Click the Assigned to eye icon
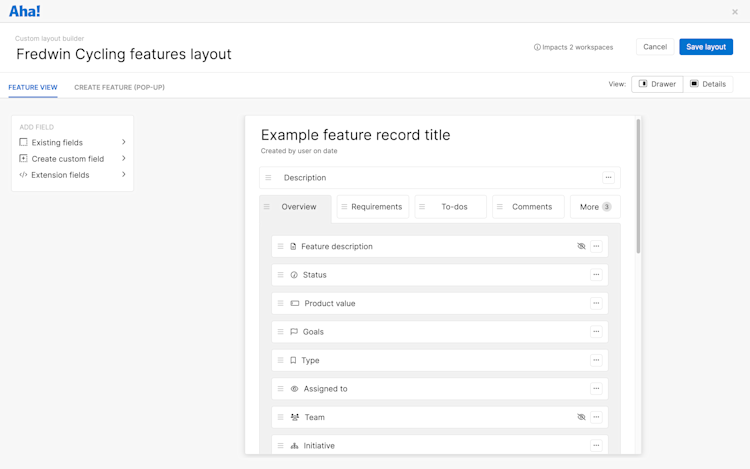 [x=294, y=389]
